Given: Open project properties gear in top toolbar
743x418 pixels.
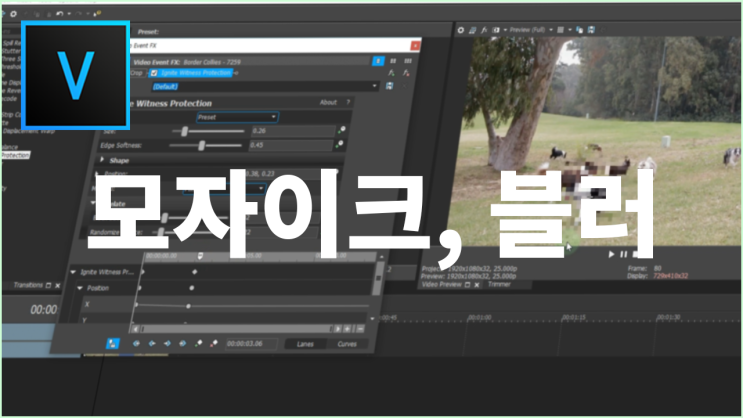Looking at the screenshot, I should 13,14.
